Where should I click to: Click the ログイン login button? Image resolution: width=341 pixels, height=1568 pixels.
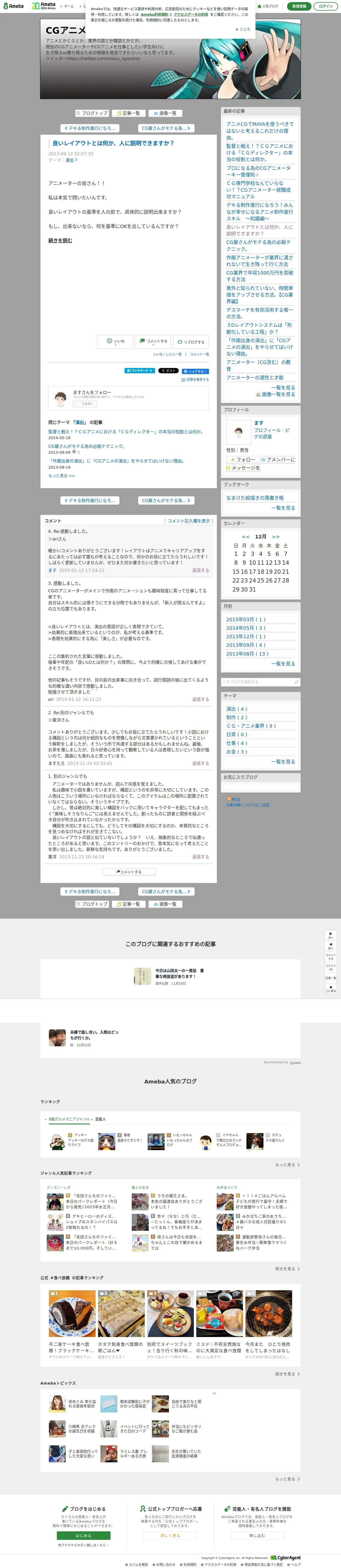[326, 6]
